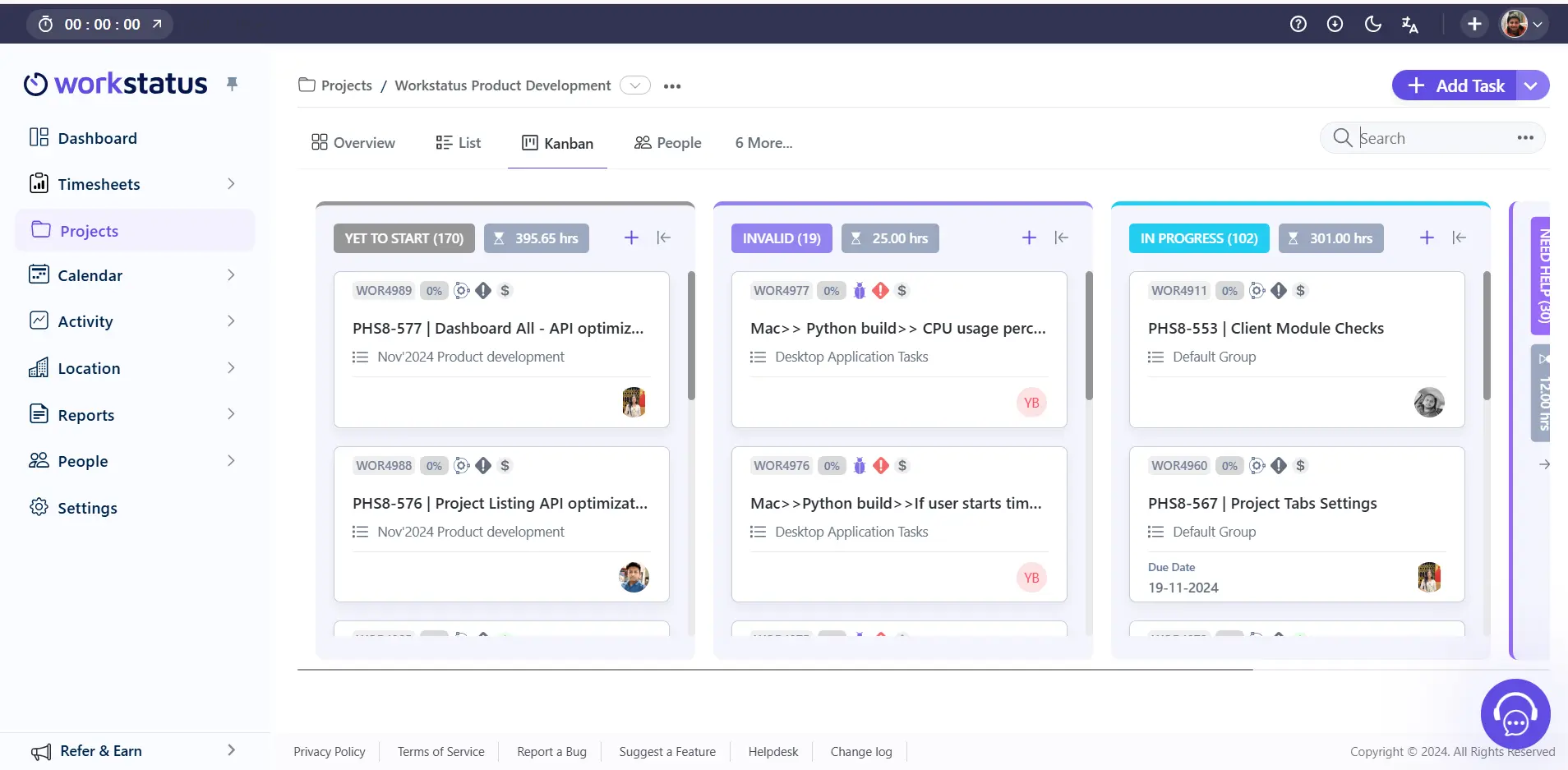Open the timer popout arrow icon
Image resolution: width=1568 pixels, height=770 pixels.
click(x=157, y=24)
